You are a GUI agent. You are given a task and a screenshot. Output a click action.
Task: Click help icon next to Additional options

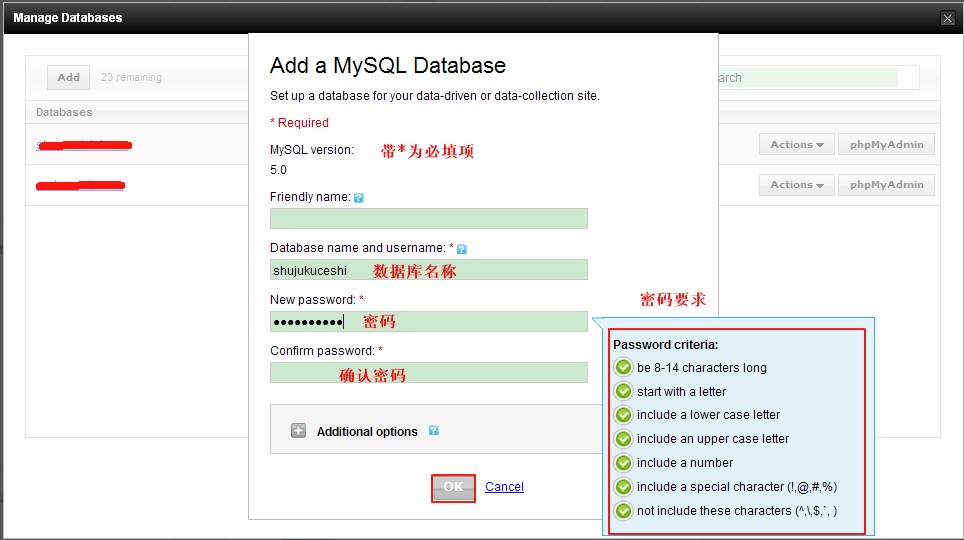coord(434,431)
